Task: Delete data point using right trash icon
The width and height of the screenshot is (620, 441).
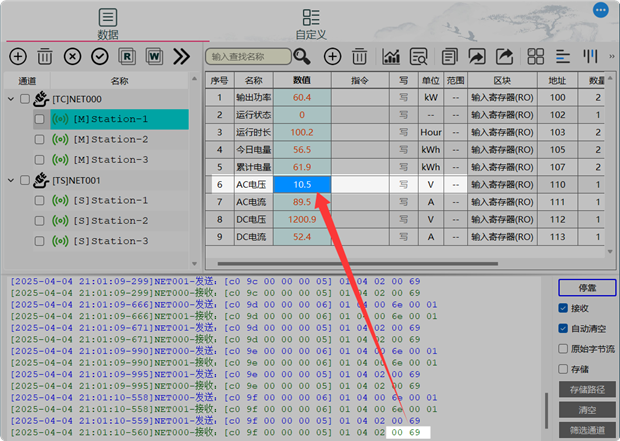Action: click(x=359, y=57)
